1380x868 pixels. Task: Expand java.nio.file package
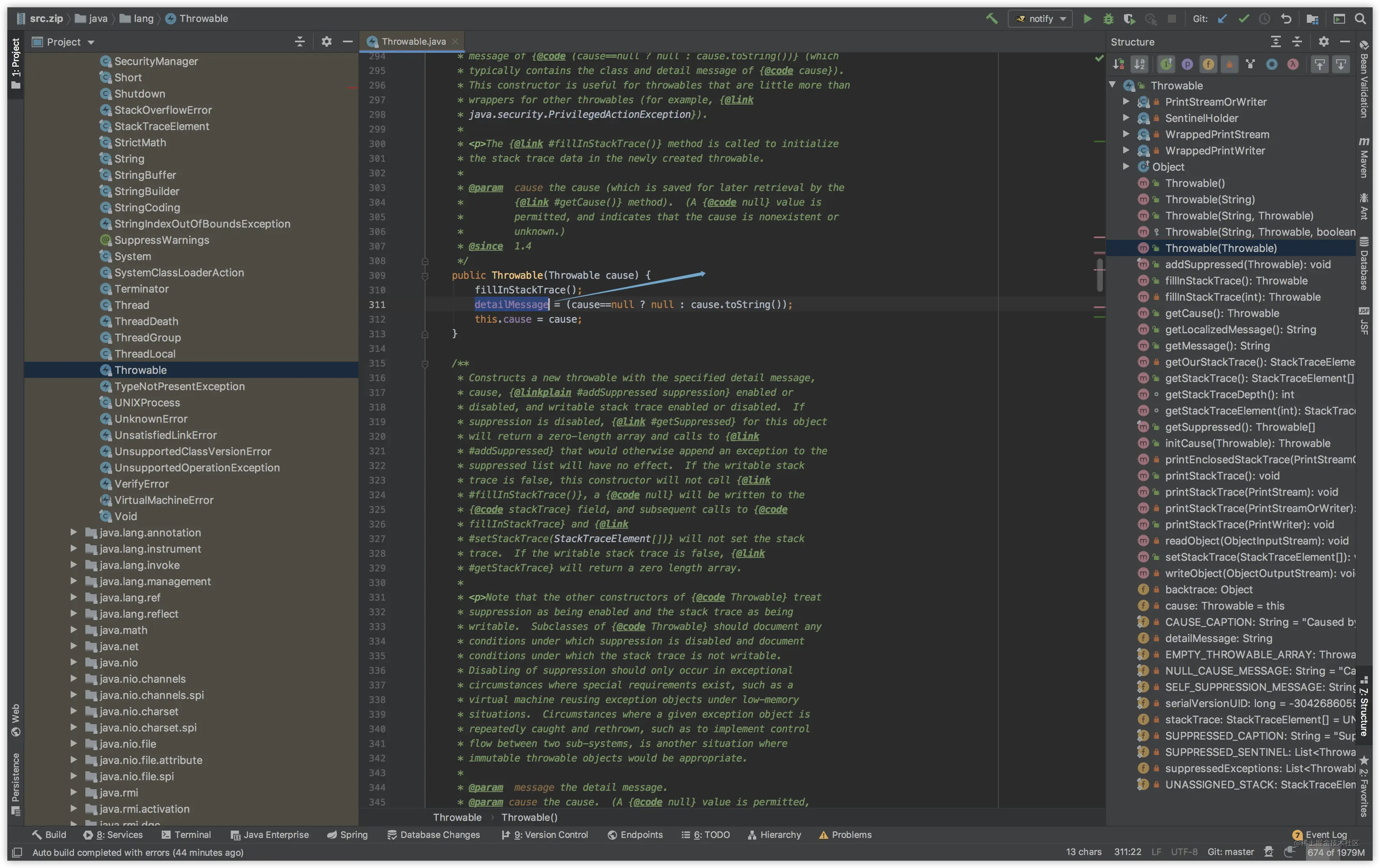[x=74, y=744]
